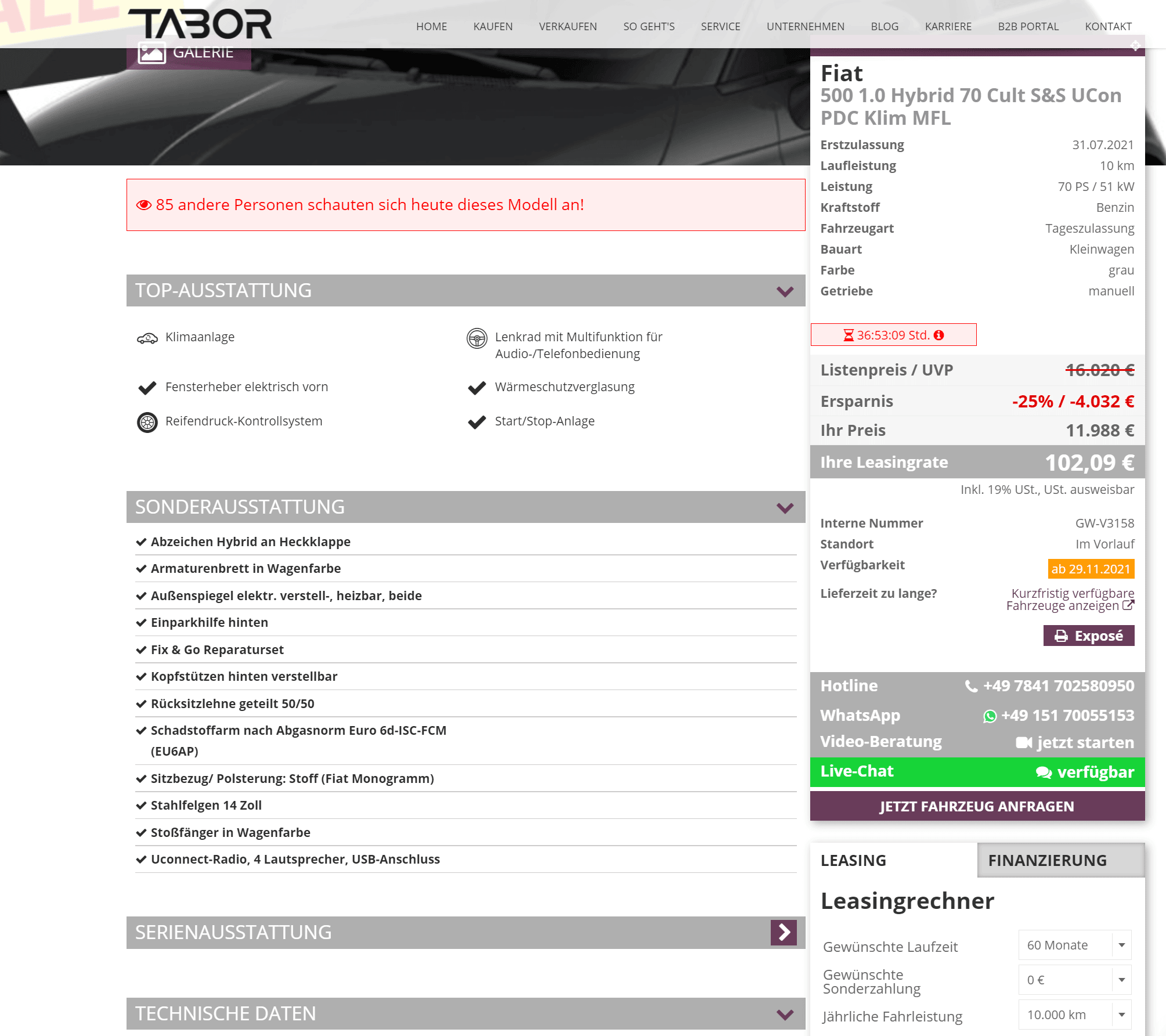Start the Live-Chat verfügbar bar
Viewport: 1166px width, 1036px height.
tap(977, 772)
